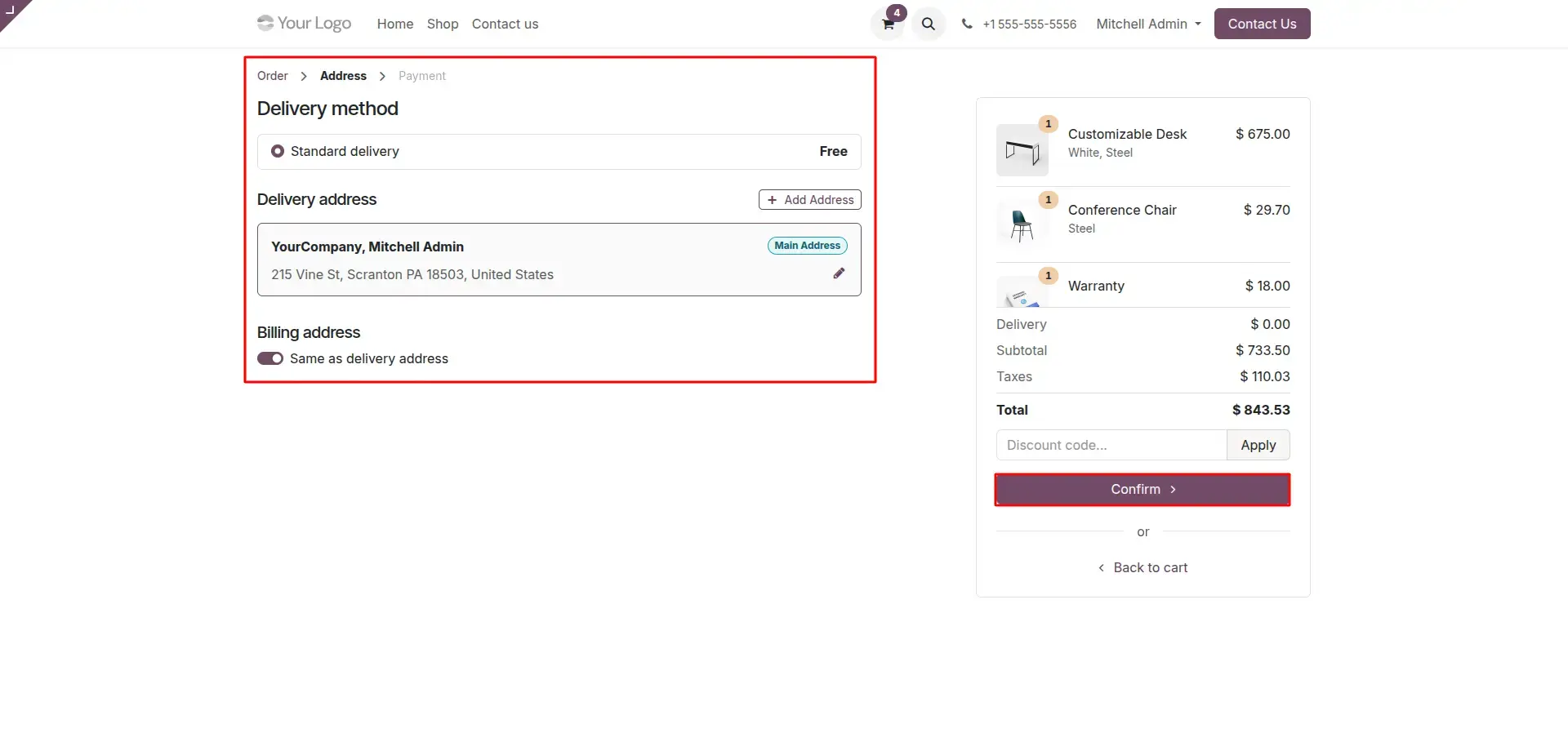1568x733 pixels.
Task: Go to the Home menu item
Action: [395, 24]
